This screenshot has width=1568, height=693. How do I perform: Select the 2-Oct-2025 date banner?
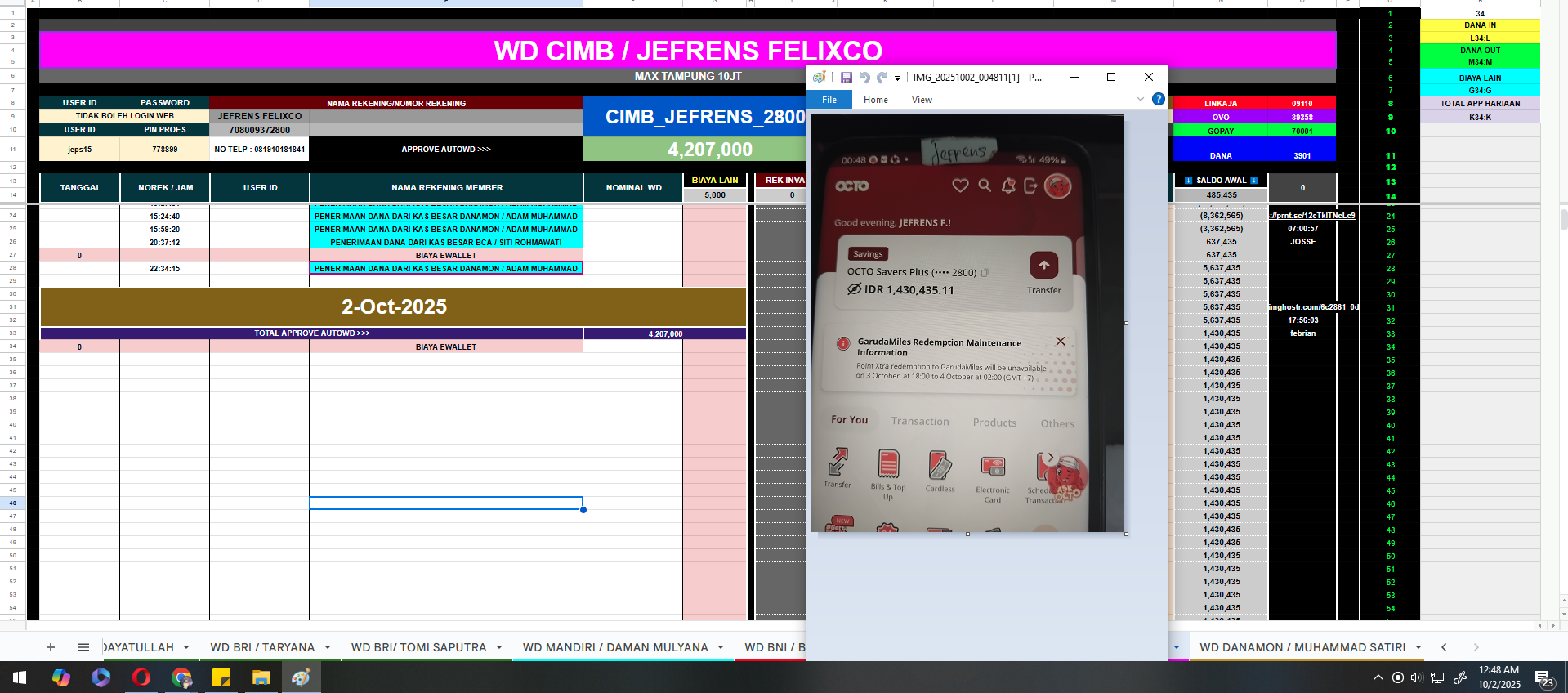(394, 307)
